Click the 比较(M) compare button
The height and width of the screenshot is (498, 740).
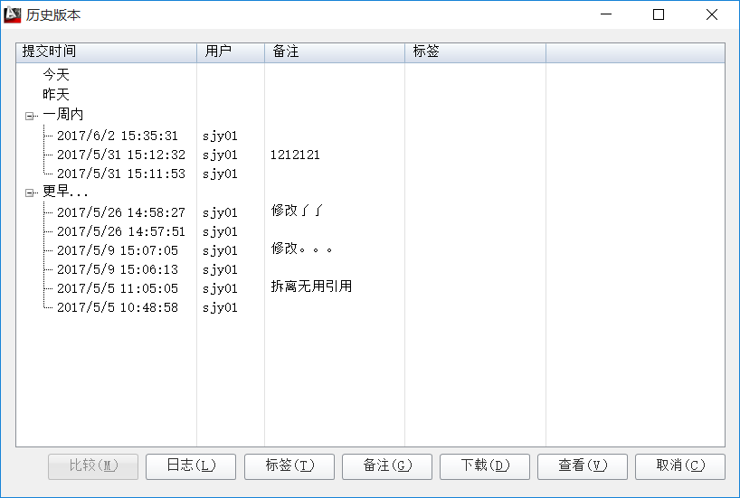(93, 466)
